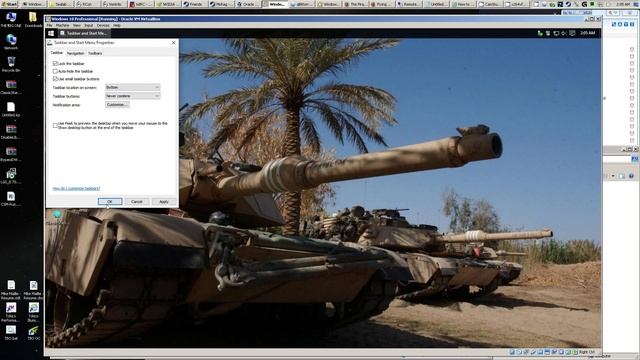Click the Customize notification area button
Image resolution: width=640 pixels, height=360 pixels.
pos(117,105)
